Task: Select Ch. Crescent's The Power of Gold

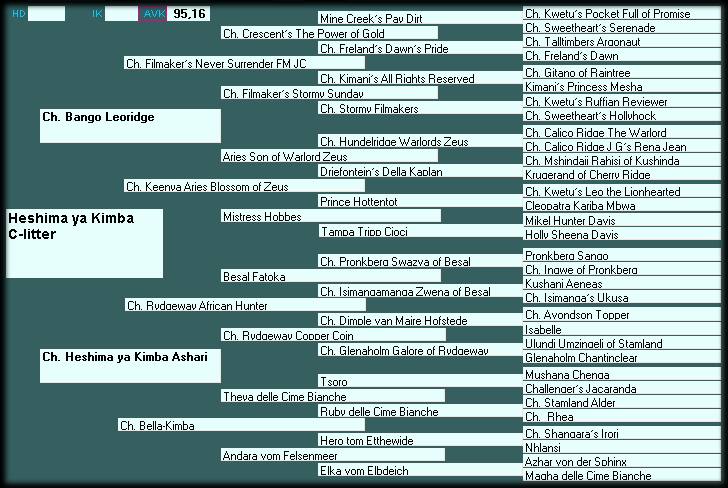Action: coord(329,33)
